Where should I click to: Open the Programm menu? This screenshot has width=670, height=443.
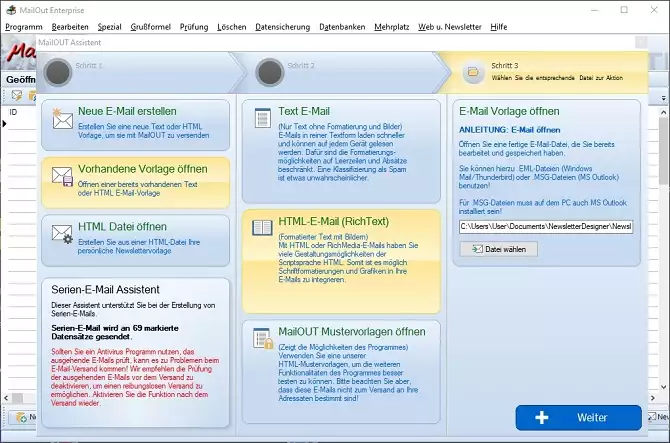(24, 26)
